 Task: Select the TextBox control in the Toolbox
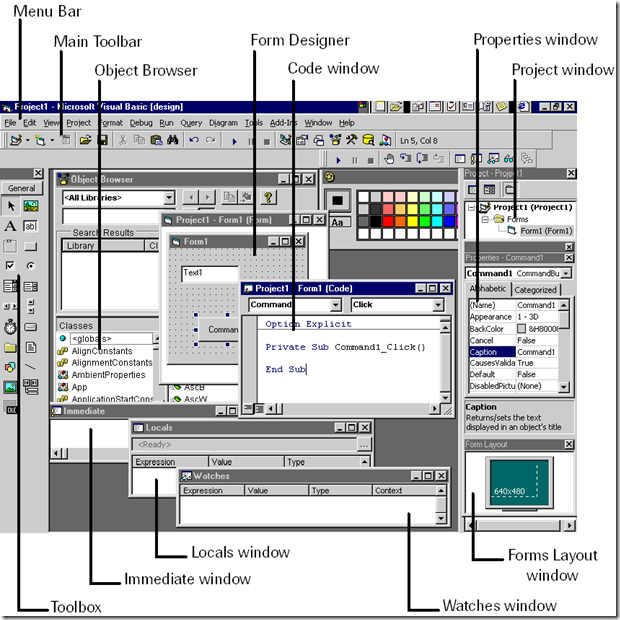(x=31, y=226)
